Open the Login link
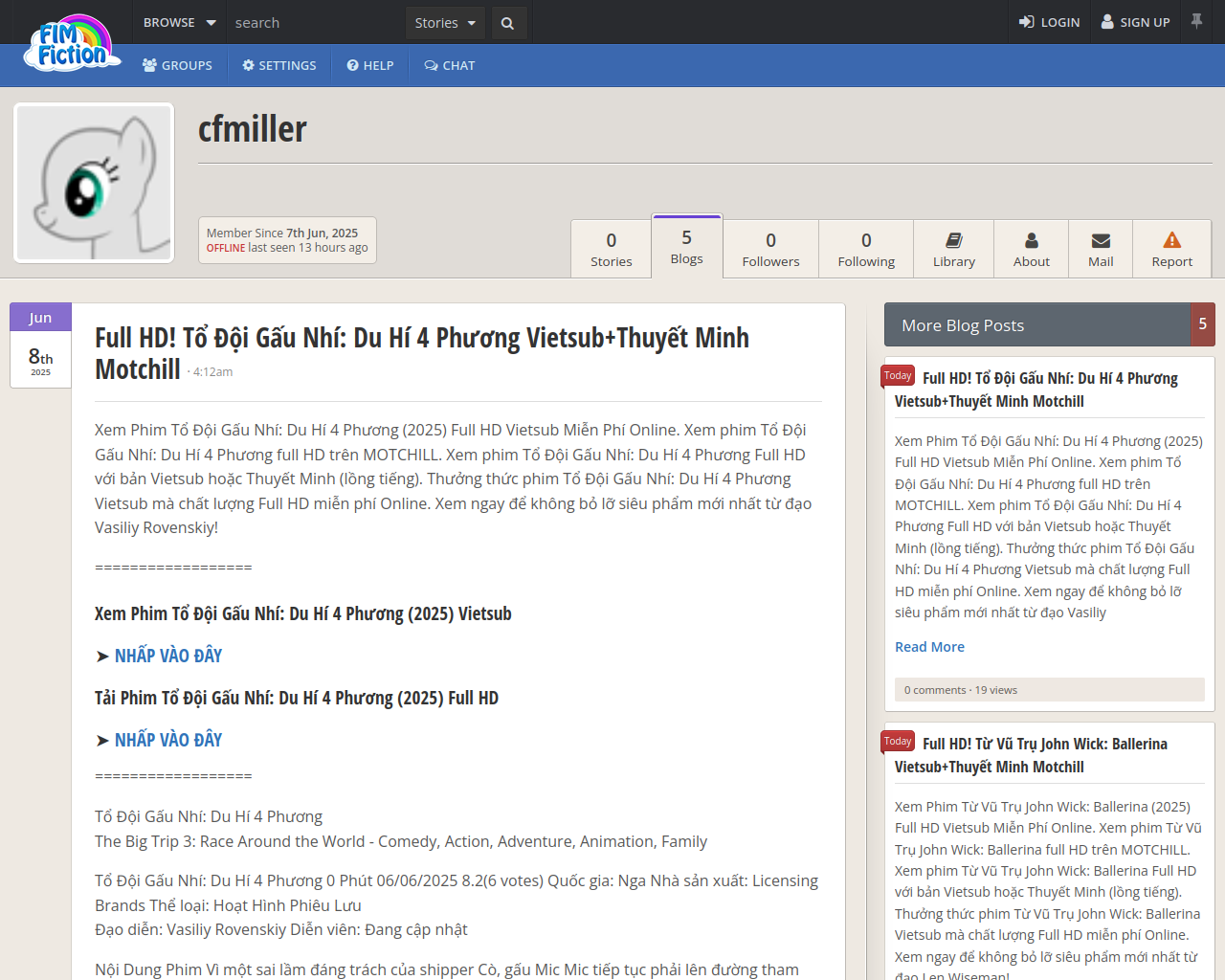This screenshot has width=1225, height=980. pos(1049,22)
